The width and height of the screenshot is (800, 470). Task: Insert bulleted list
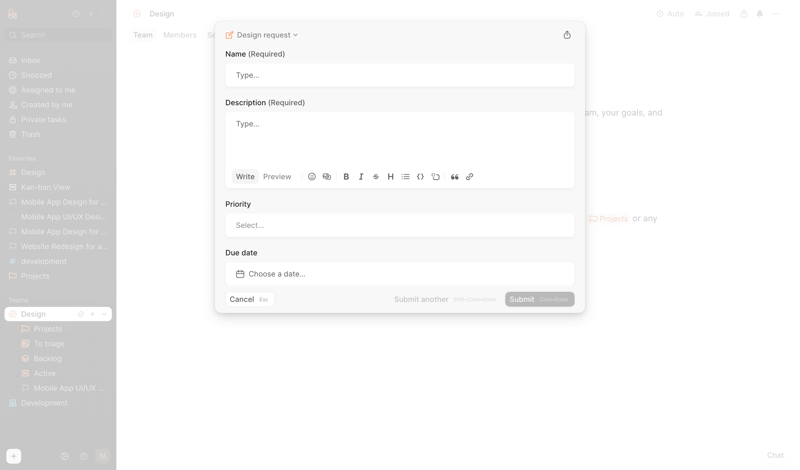[x=405, y=177]
